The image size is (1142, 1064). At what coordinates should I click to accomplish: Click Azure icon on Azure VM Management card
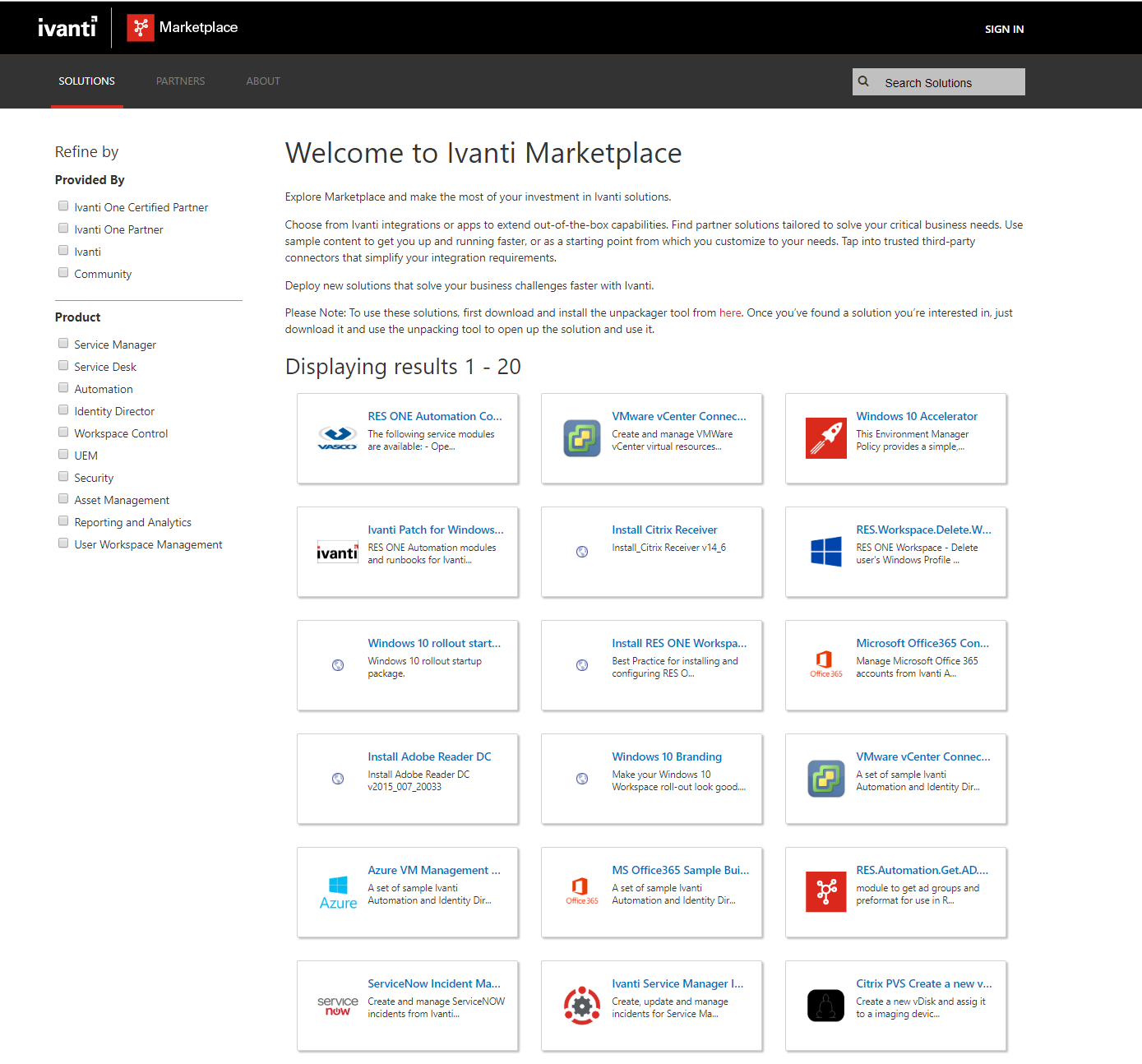click(338, 892)
